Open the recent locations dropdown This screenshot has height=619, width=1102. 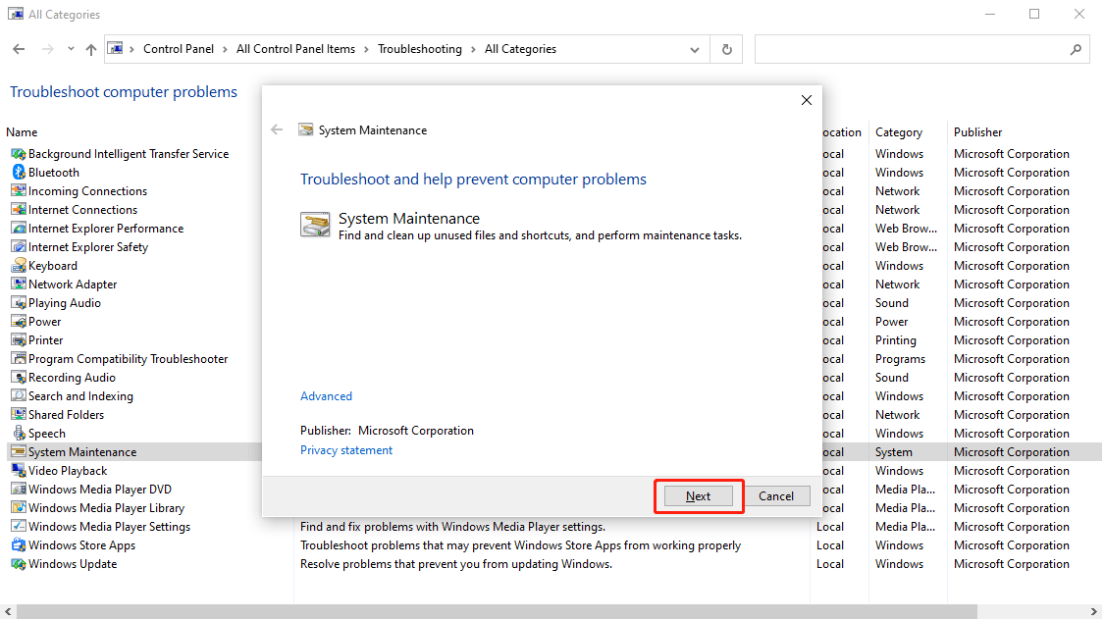point(70,49)
